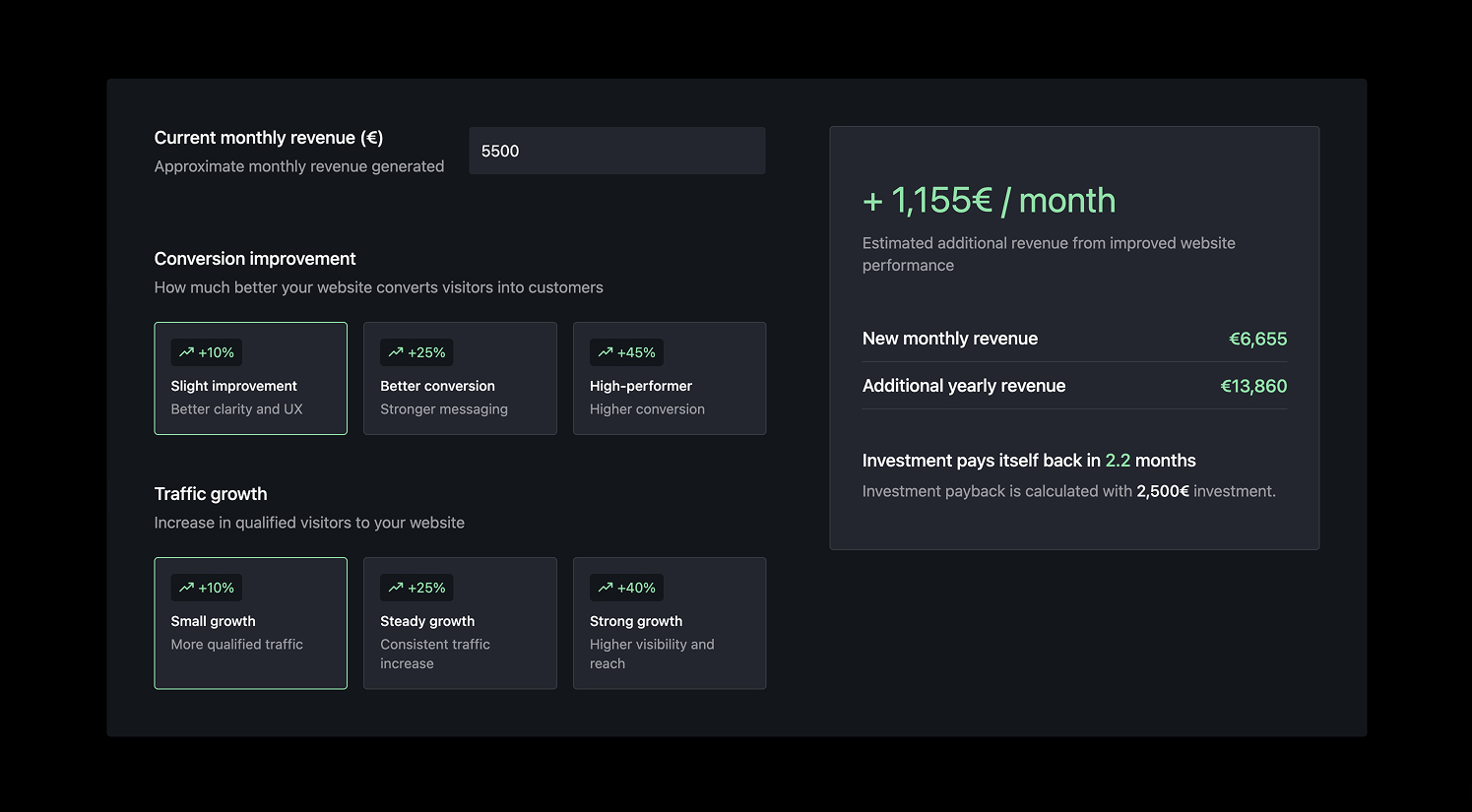Click the + 1,155€ / month result headline
The image size is (1472, 812).
[989, 200]
